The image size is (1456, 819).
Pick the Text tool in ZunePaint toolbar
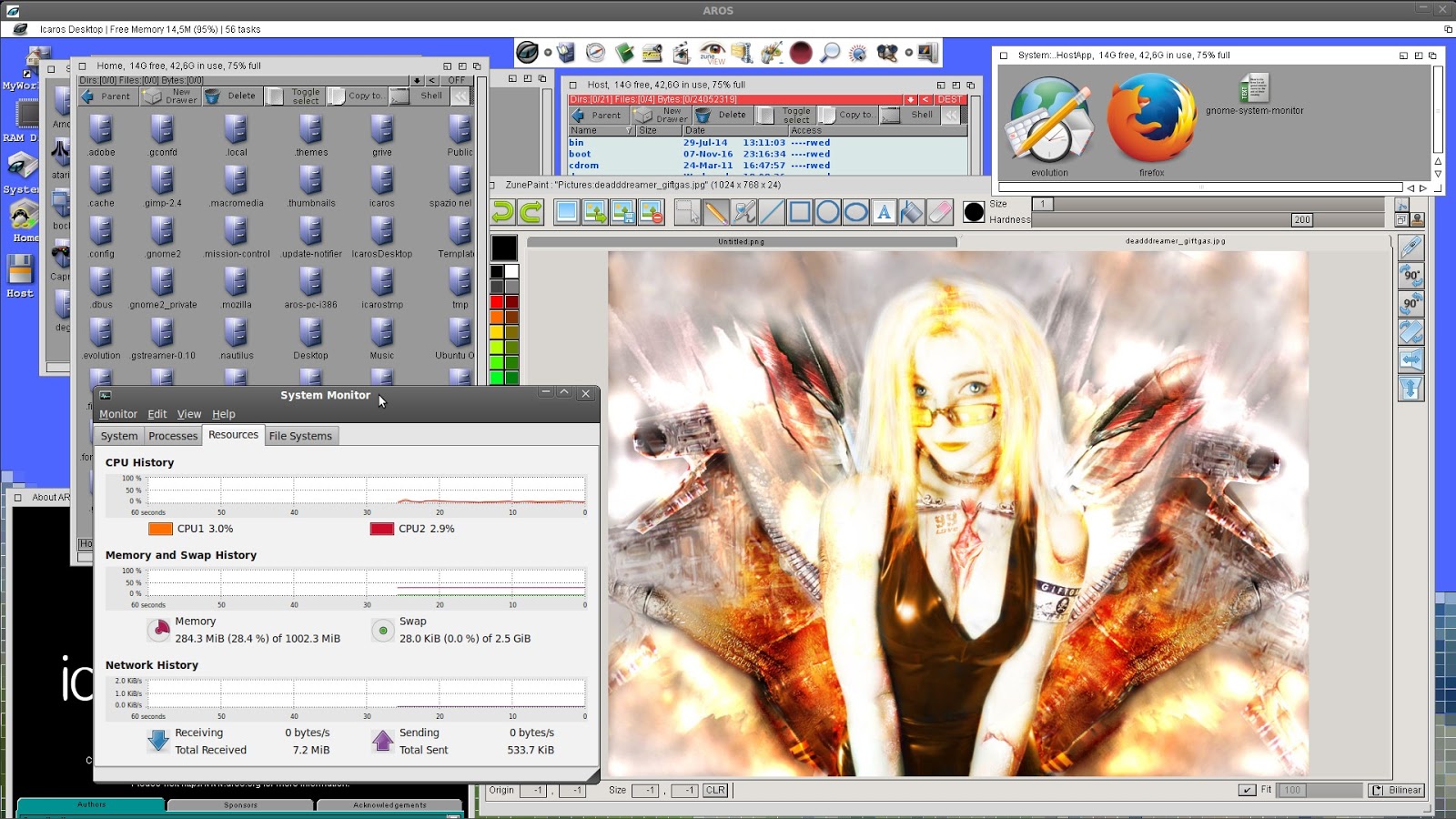(x=885, y=212)
